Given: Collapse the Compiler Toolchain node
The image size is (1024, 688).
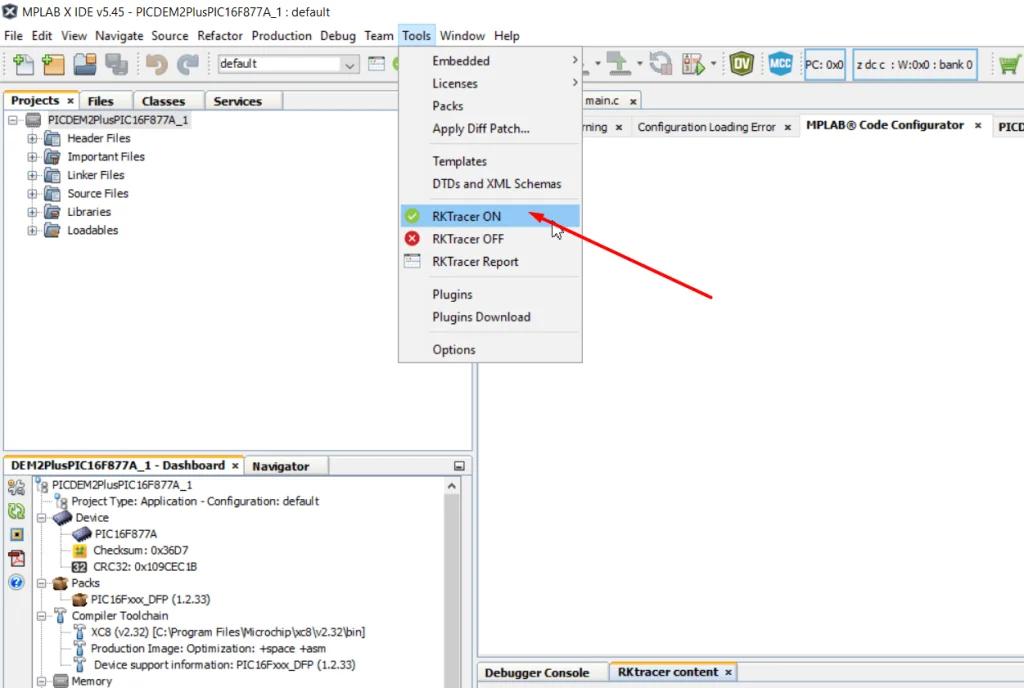Looking at the screenshot, I should (x=42, y=616).
